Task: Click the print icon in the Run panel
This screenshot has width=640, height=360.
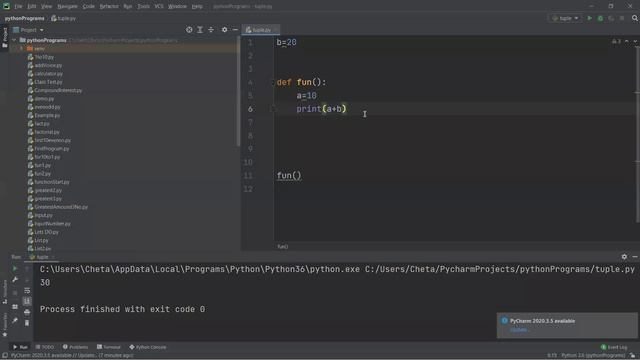Action: [27, 312]
